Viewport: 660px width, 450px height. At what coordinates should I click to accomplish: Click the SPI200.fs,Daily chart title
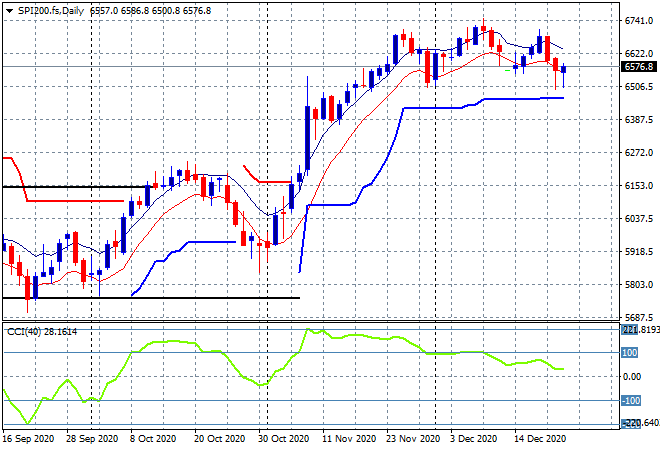coord(51,11)
